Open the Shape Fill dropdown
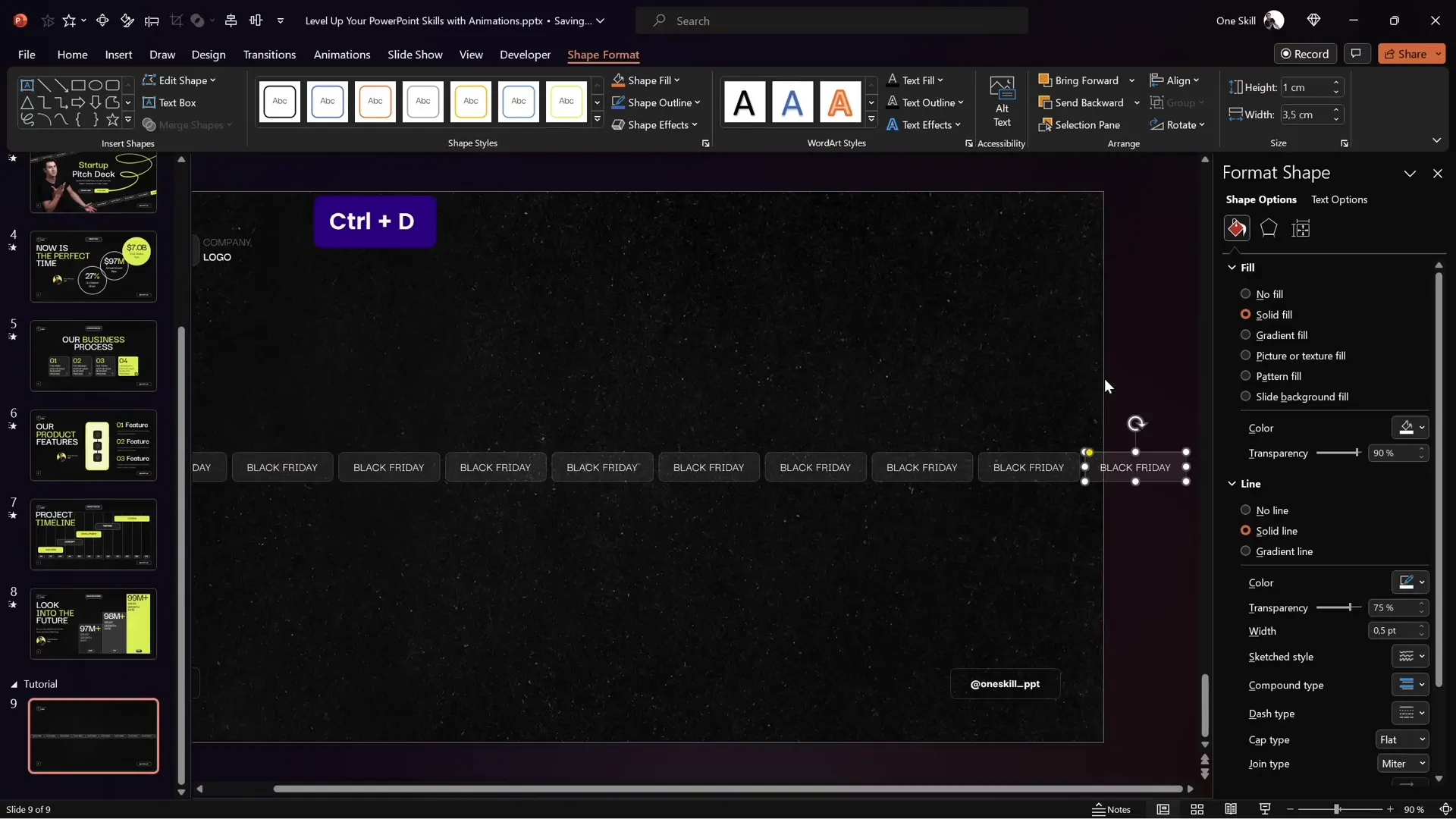Screen dimensions: 1456x819 (676, 80)
